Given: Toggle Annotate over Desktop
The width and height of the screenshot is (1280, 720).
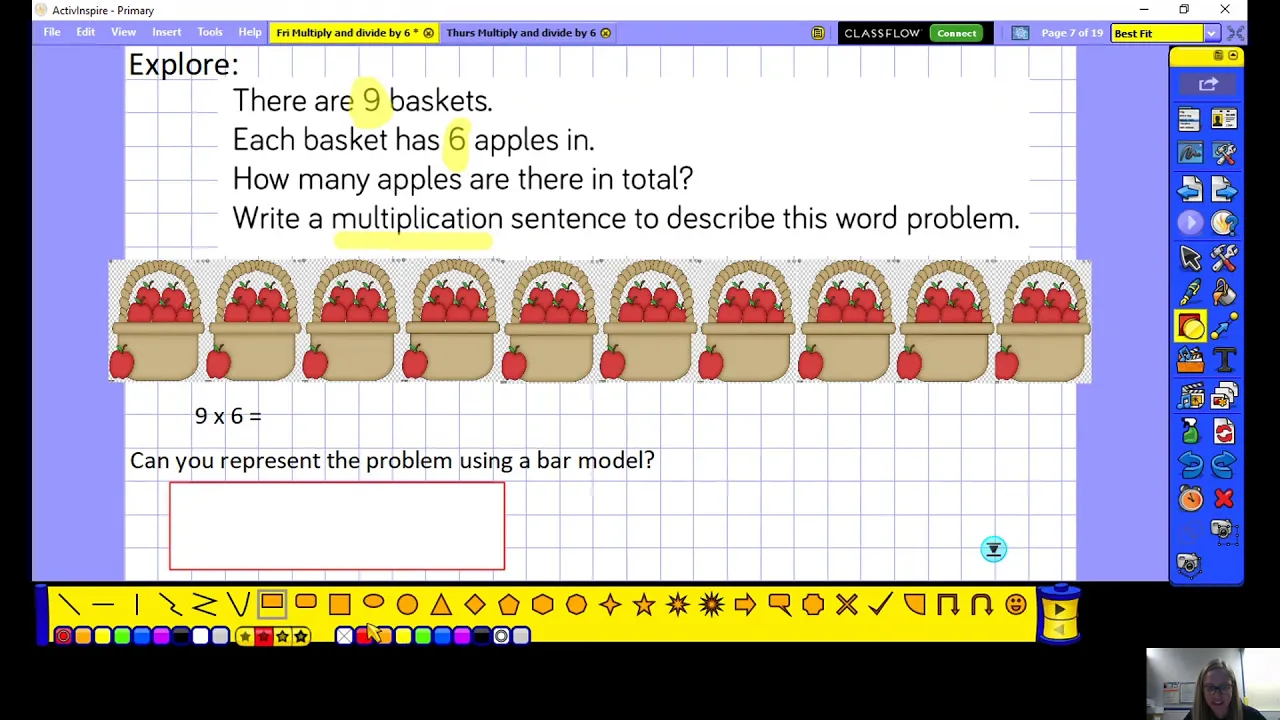Looking at the screenshot, I should coord(1189,153).
